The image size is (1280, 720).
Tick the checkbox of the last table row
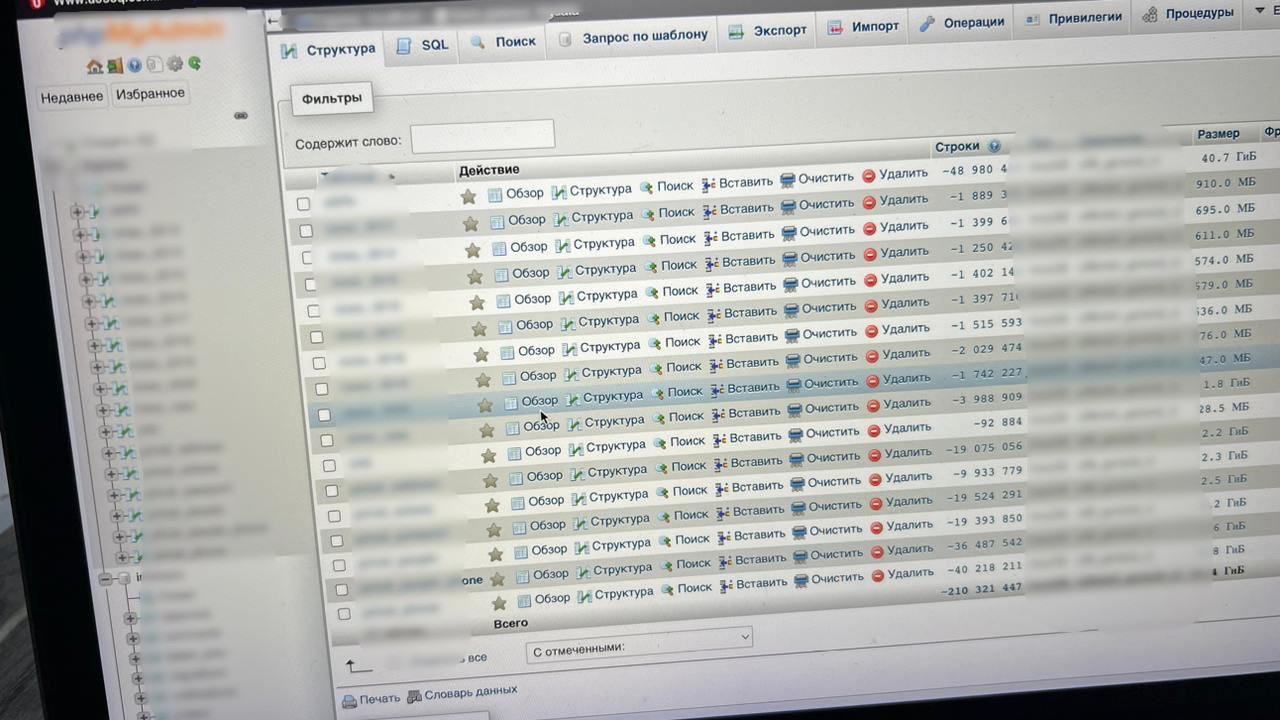pyautogui.click(x=344, y=613)
